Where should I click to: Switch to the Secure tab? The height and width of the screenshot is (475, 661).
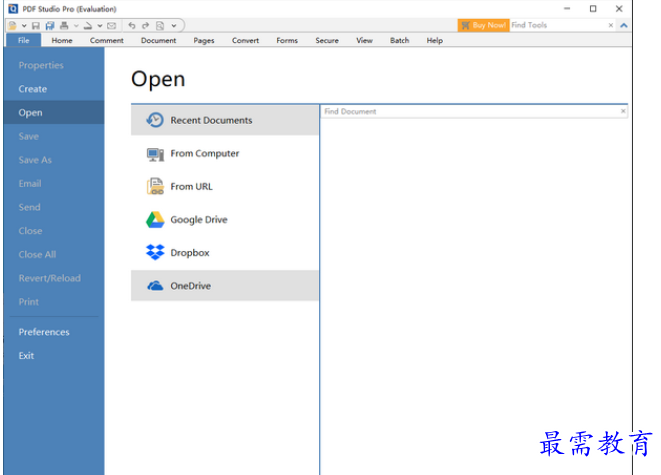point(327,40)
